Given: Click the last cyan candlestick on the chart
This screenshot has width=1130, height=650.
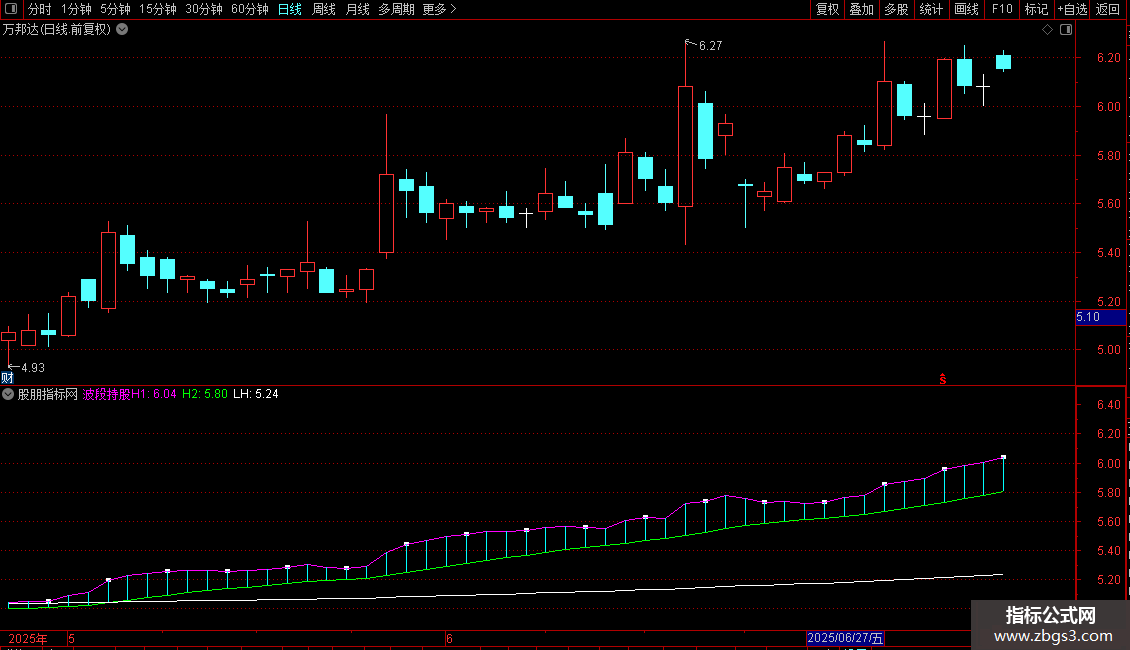Looking at the screenshot, I should pos(1003,62).
